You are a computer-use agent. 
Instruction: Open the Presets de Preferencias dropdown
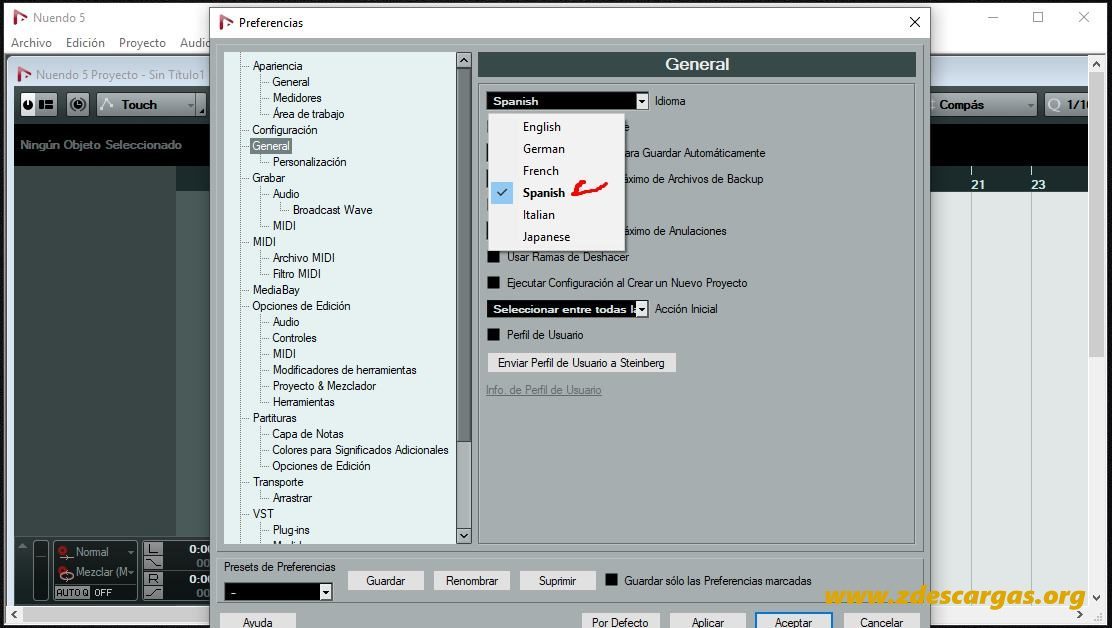(278, 591)
